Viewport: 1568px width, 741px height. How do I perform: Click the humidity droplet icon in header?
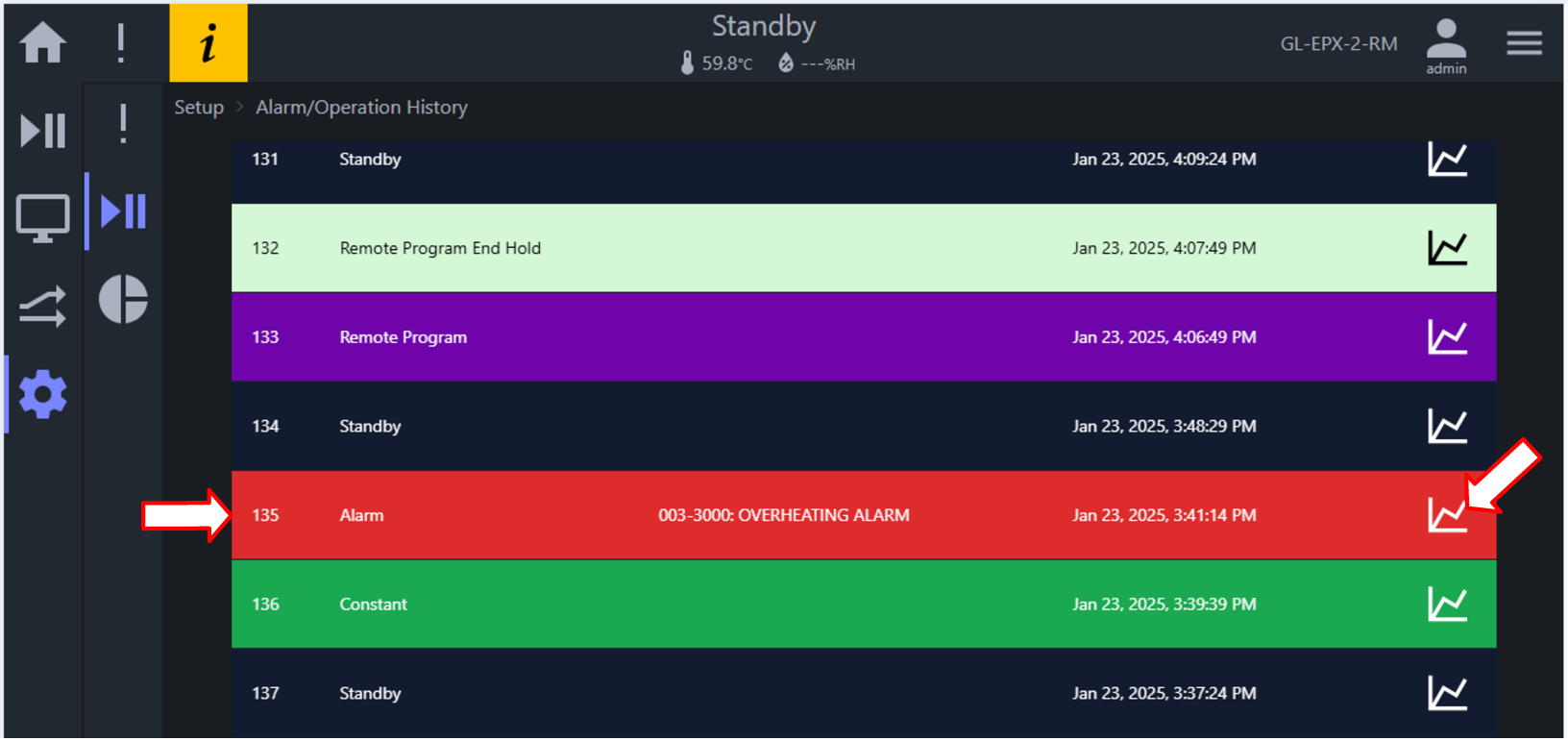tap(786, 63)
